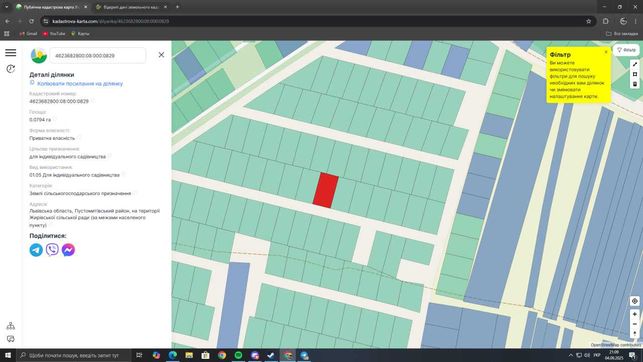
Task: Share the parcel via Telegram
Action: pos(36,250)
